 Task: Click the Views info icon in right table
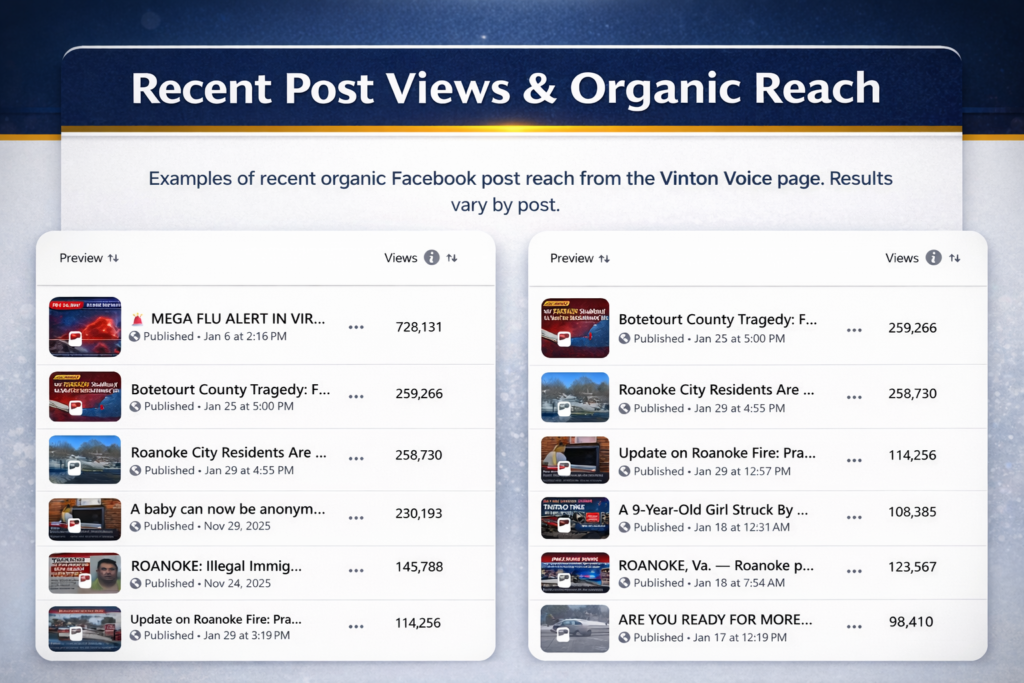tap(933, 258)
